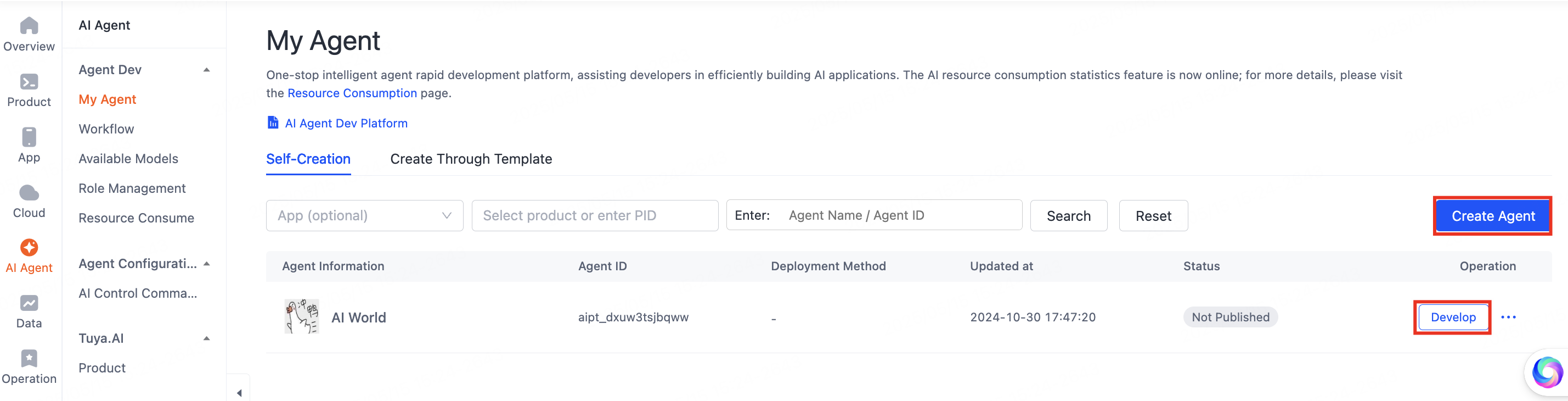Image resolution: width=1568 pixels, height=401 pixels.
Task: Select the AI Agent compass icon
Action: click(x=29, y=247)
